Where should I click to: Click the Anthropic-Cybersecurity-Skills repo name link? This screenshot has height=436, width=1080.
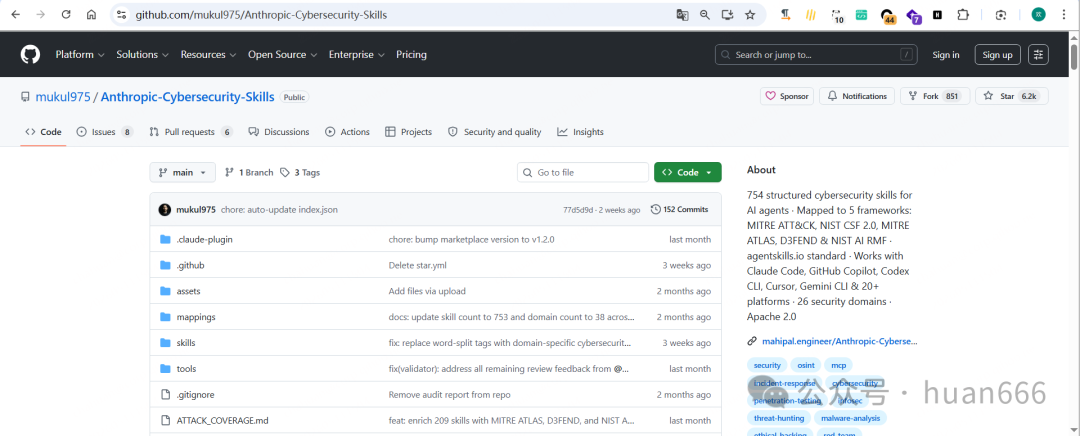[187, 97]
